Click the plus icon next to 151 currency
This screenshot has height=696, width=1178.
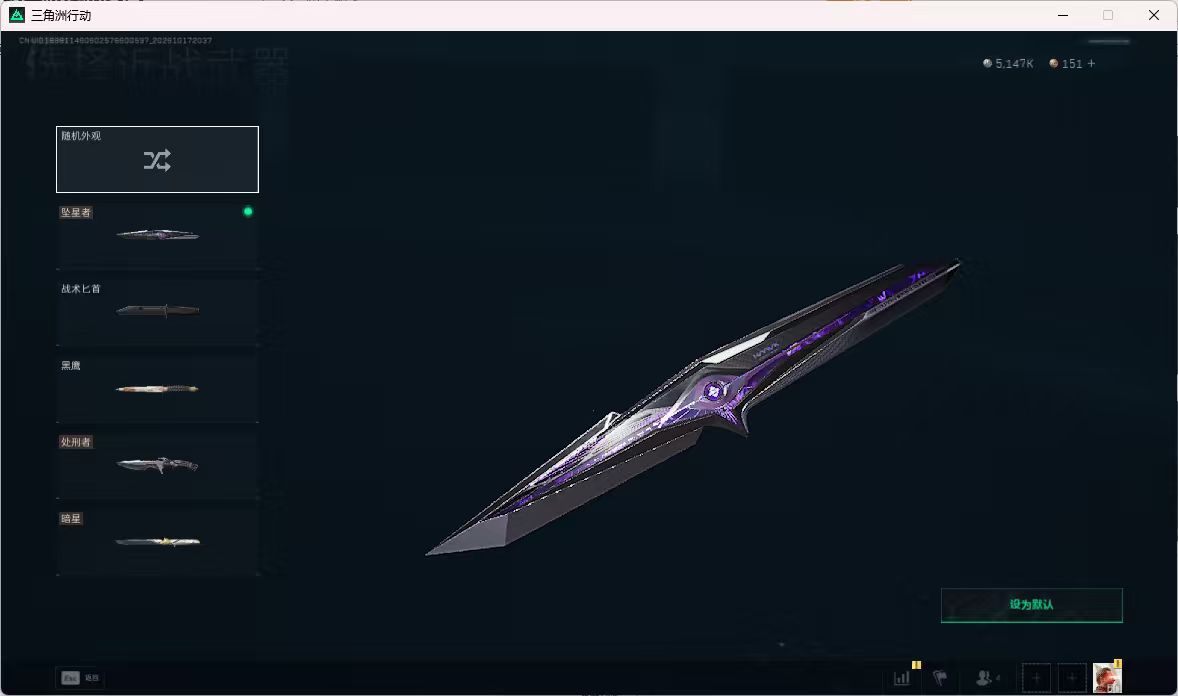1091,64
